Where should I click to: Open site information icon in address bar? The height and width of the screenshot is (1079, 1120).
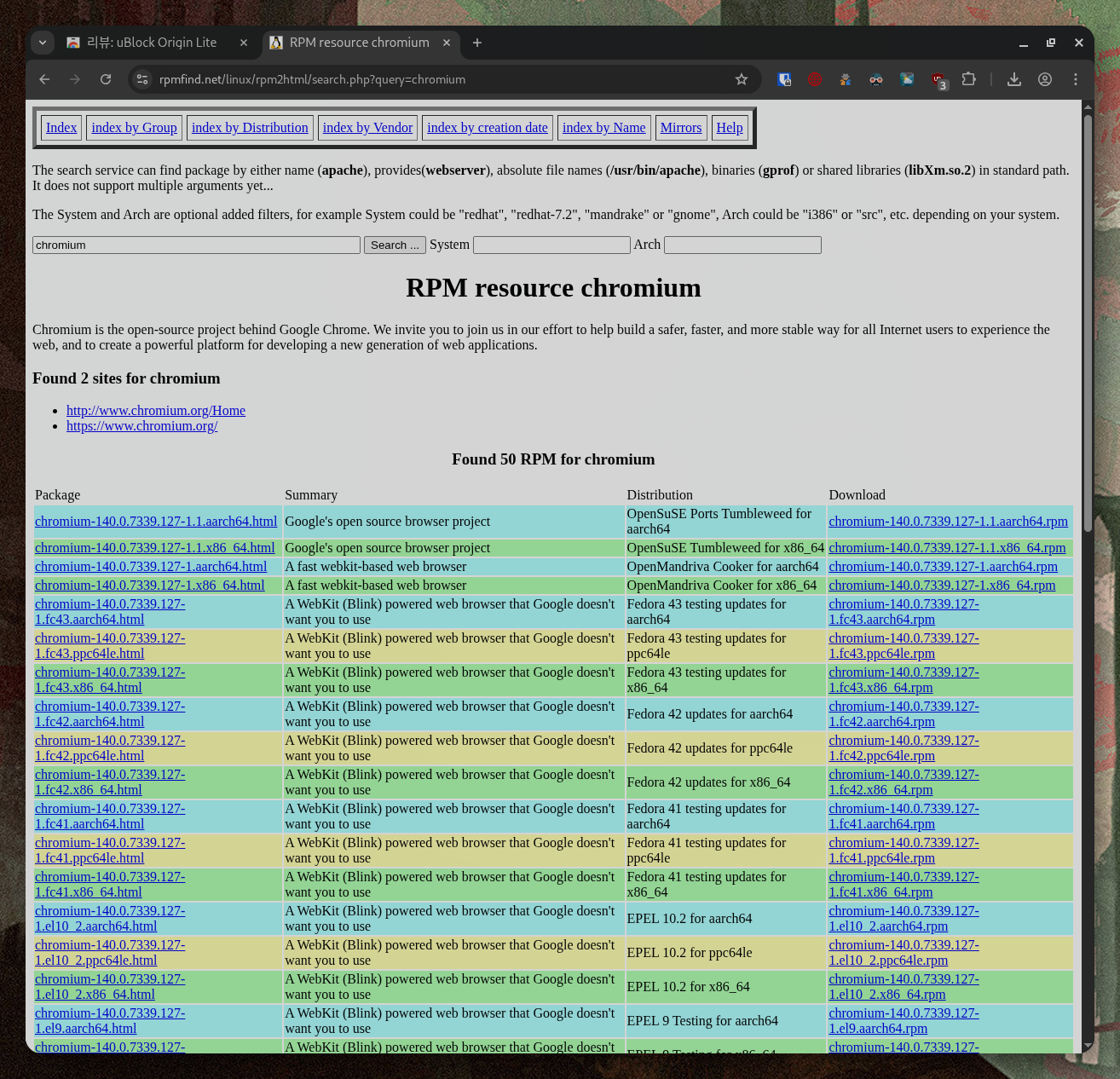pyautogui.click(x=142, y=79)
